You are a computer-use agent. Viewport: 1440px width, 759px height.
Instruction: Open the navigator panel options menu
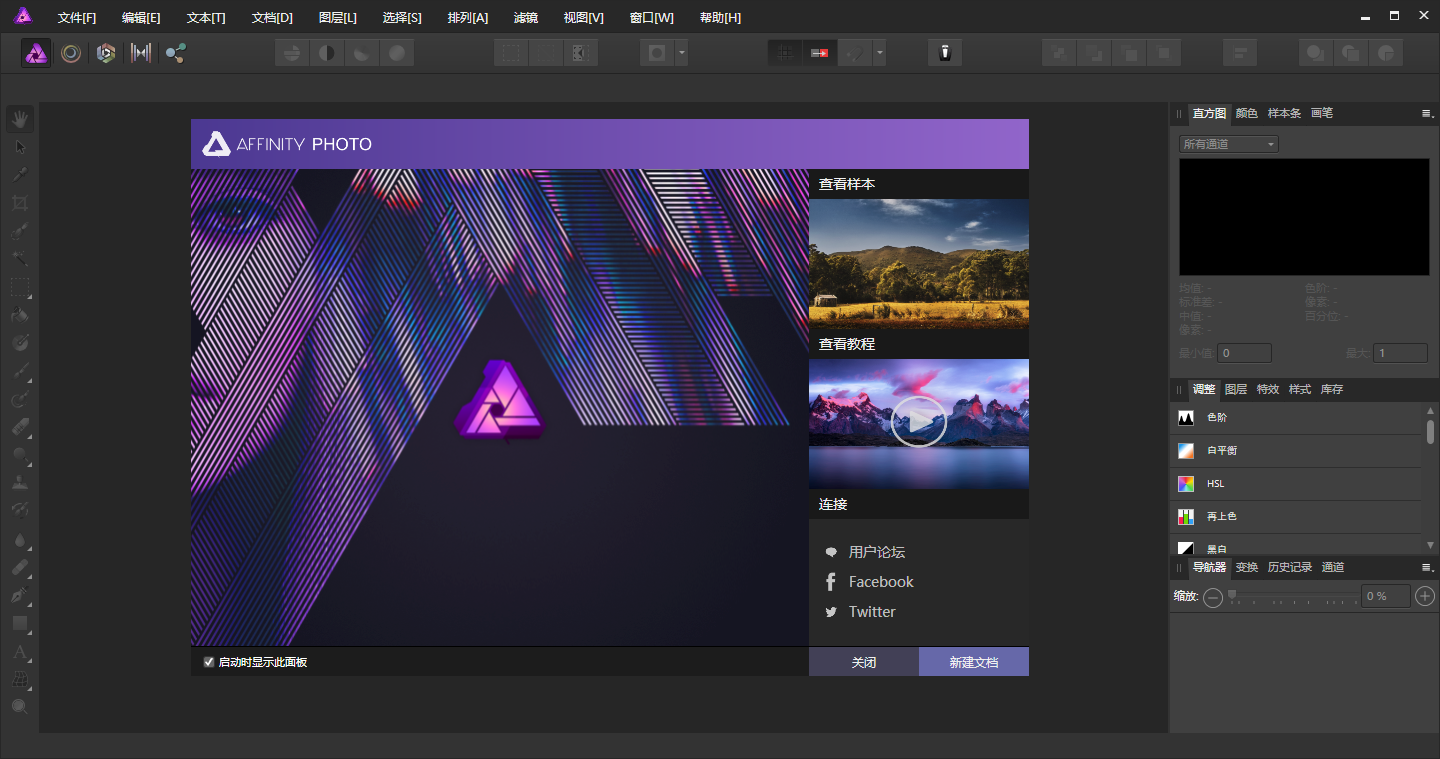point(1427,567)
